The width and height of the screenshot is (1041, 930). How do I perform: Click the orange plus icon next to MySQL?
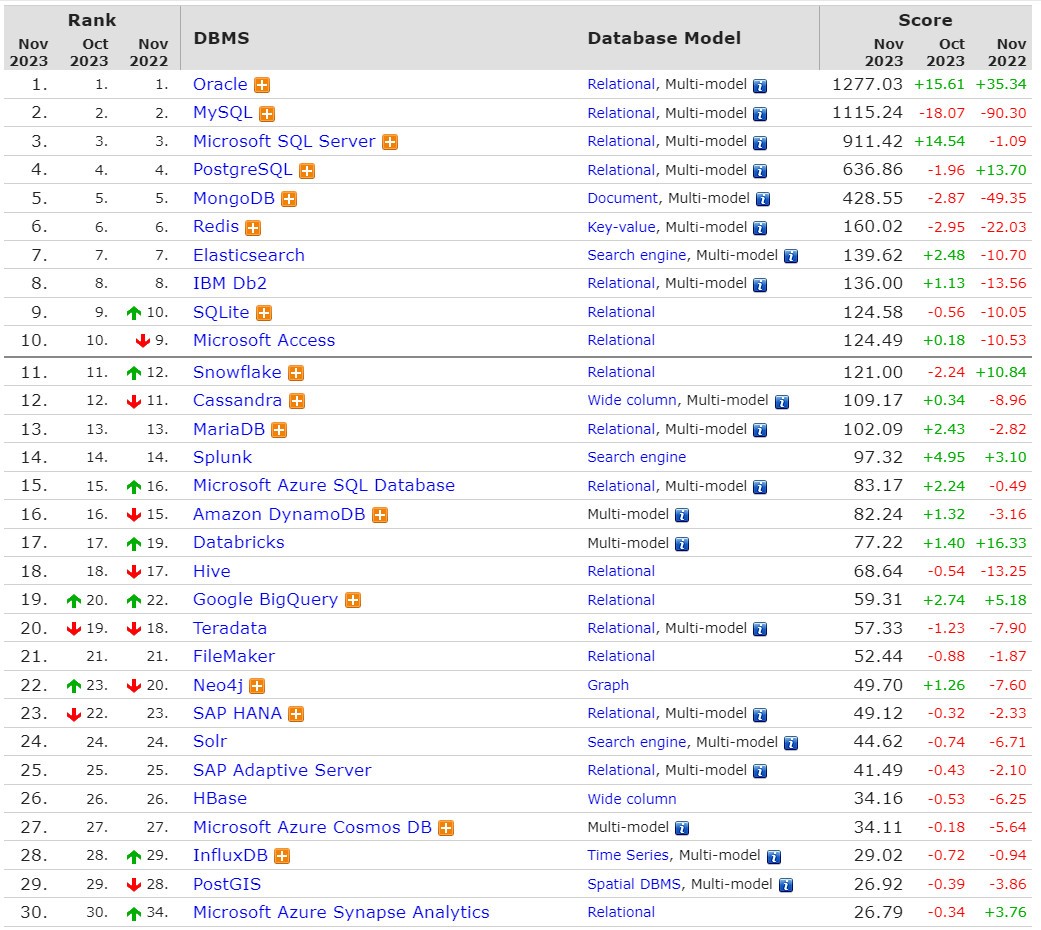pyautogui.click(x=267, y=114)
